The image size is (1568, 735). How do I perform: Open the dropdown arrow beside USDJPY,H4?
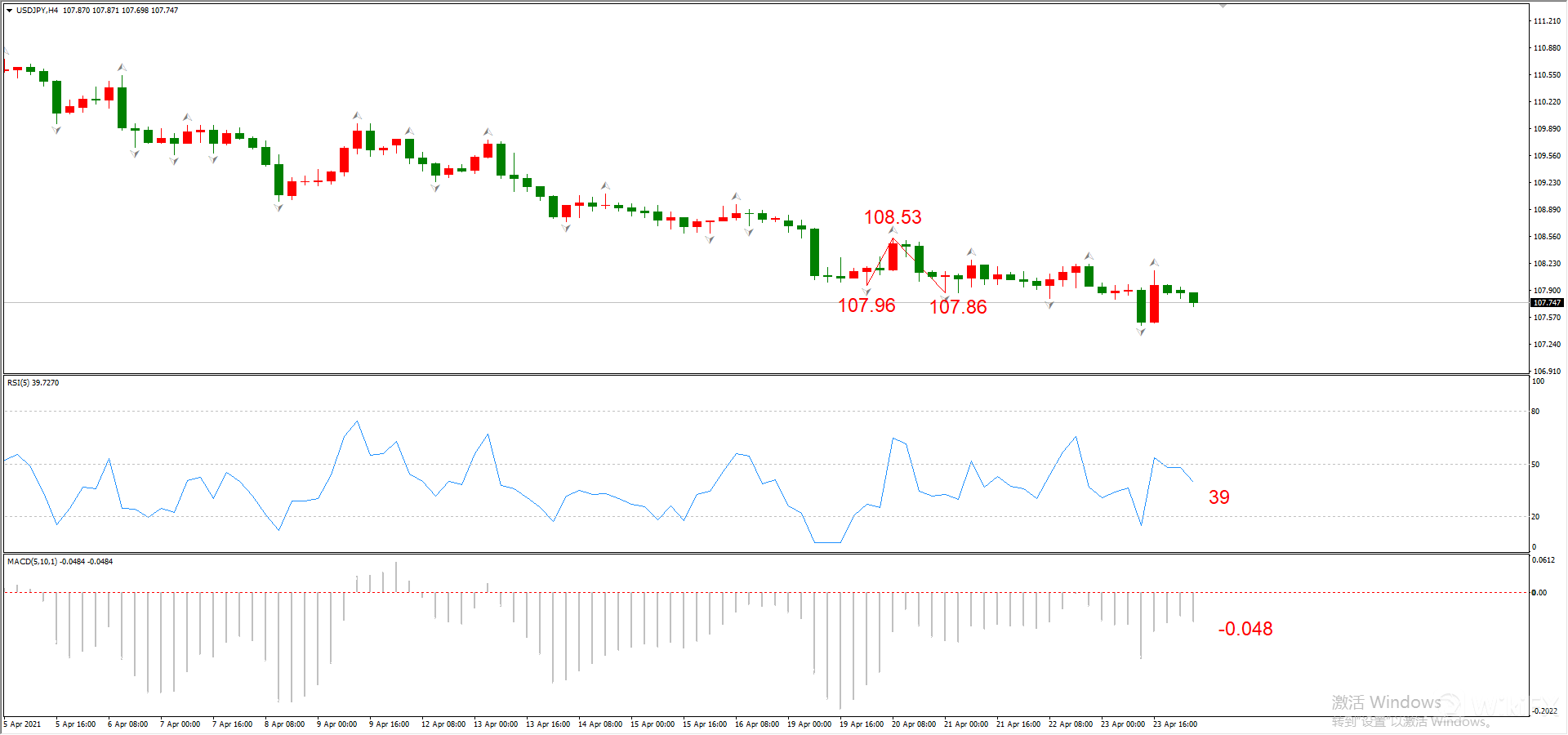coord(9,11)
